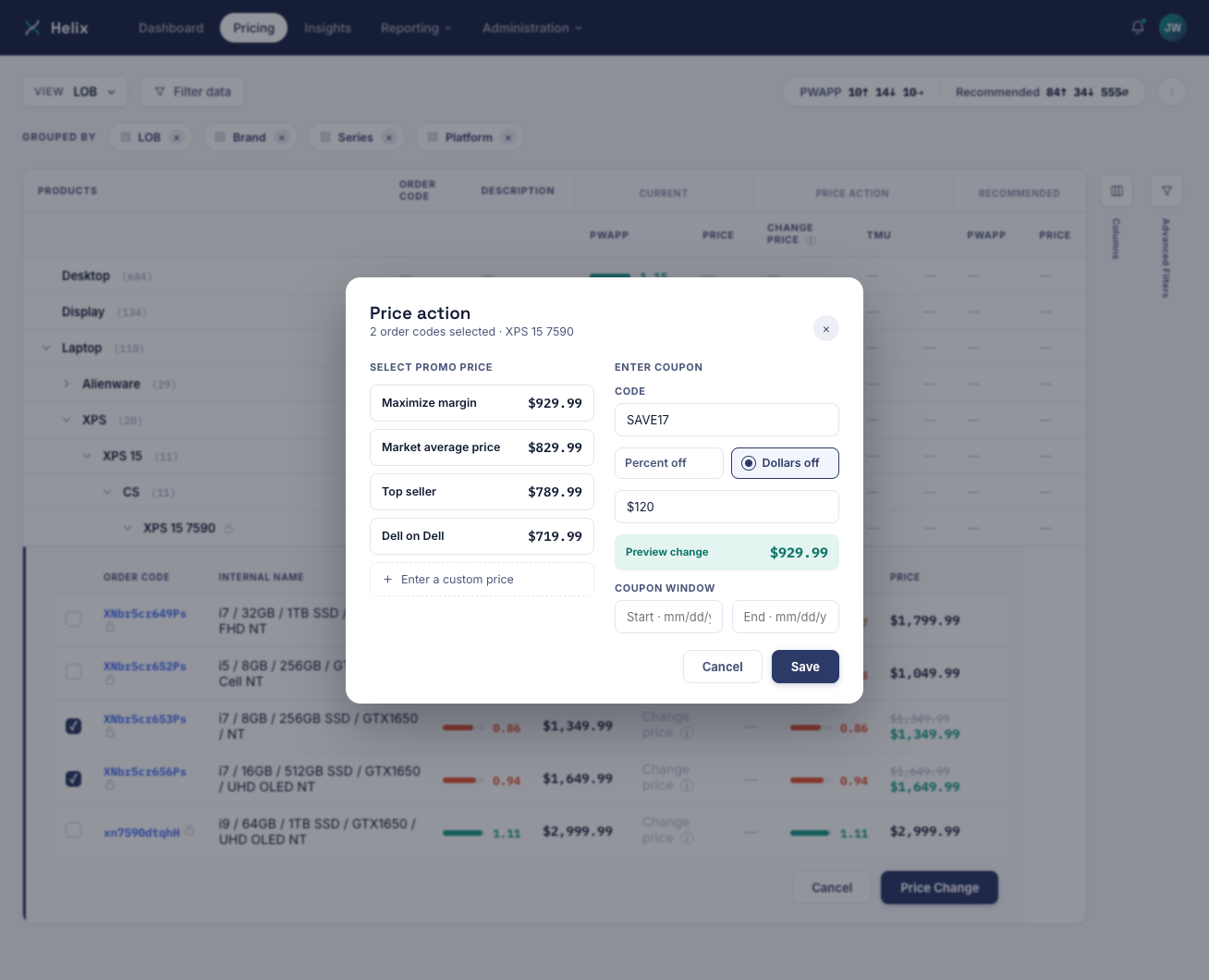Collapse the XPS brand group

67,420
